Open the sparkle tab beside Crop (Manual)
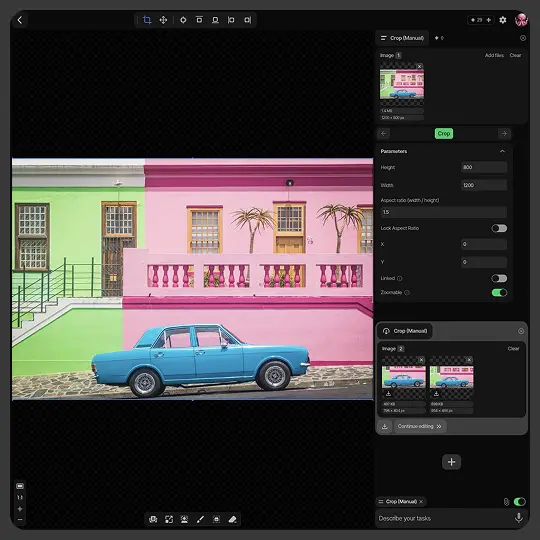The image size is (540, 540). [x=439, y=38]
